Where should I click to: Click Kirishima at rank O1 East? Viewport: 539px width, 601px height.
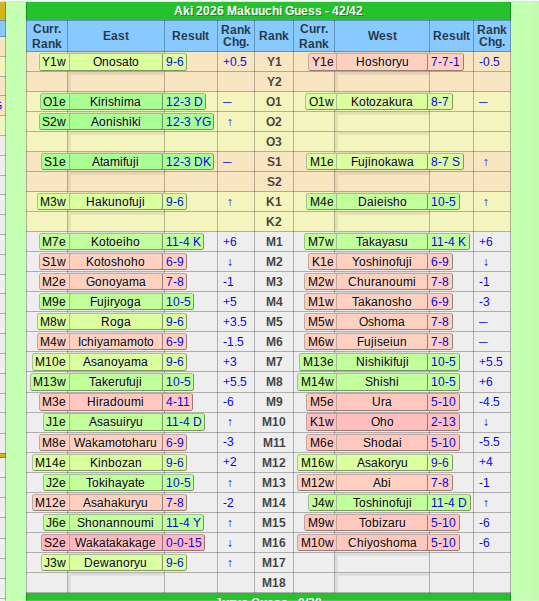116,102
